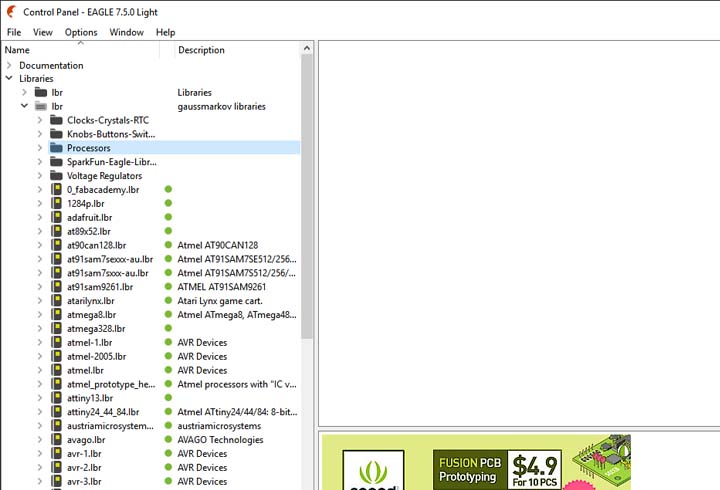
Task: Click the Knobs-Buttons-Swit... folder icon
Action: (x=56, y=134)
